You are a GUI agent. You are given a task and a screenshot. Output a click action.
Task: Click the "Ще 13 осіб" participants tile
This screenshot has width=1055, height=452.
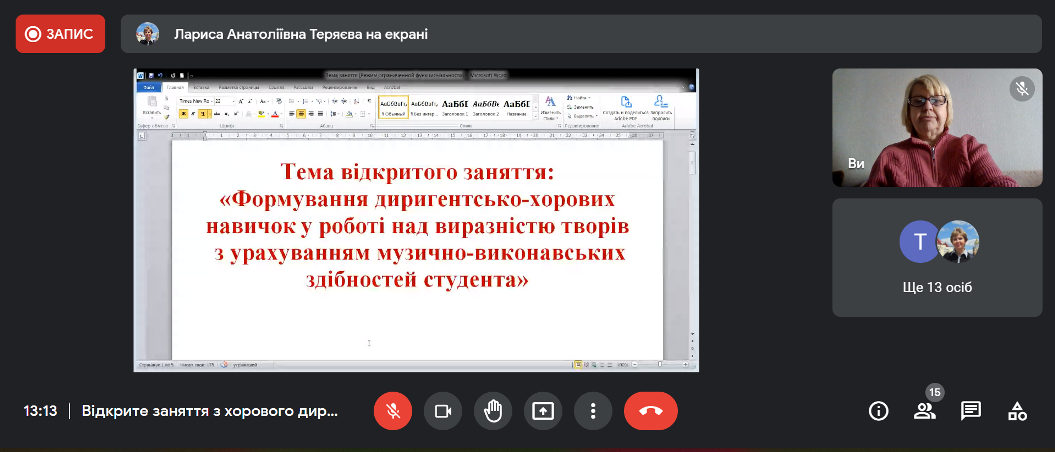tap(936, 257)
